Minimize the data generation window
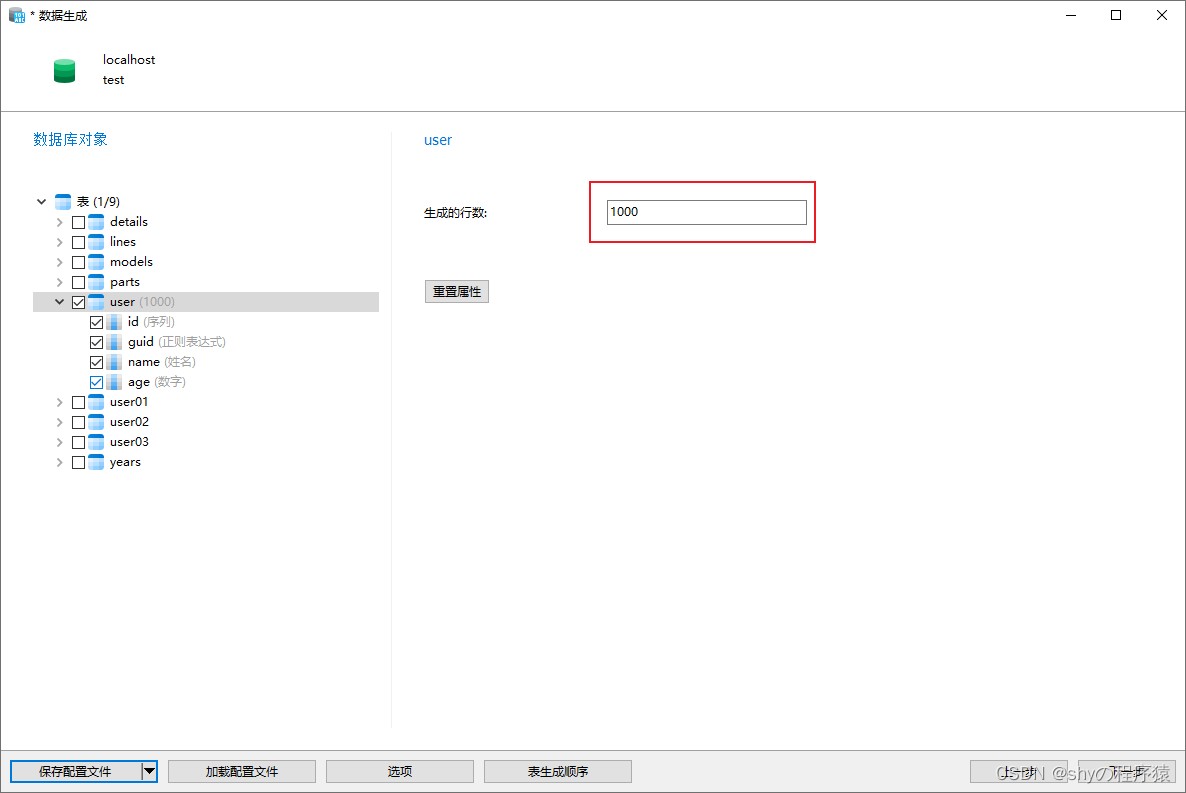The image size is (1186, 793). 1071,15
